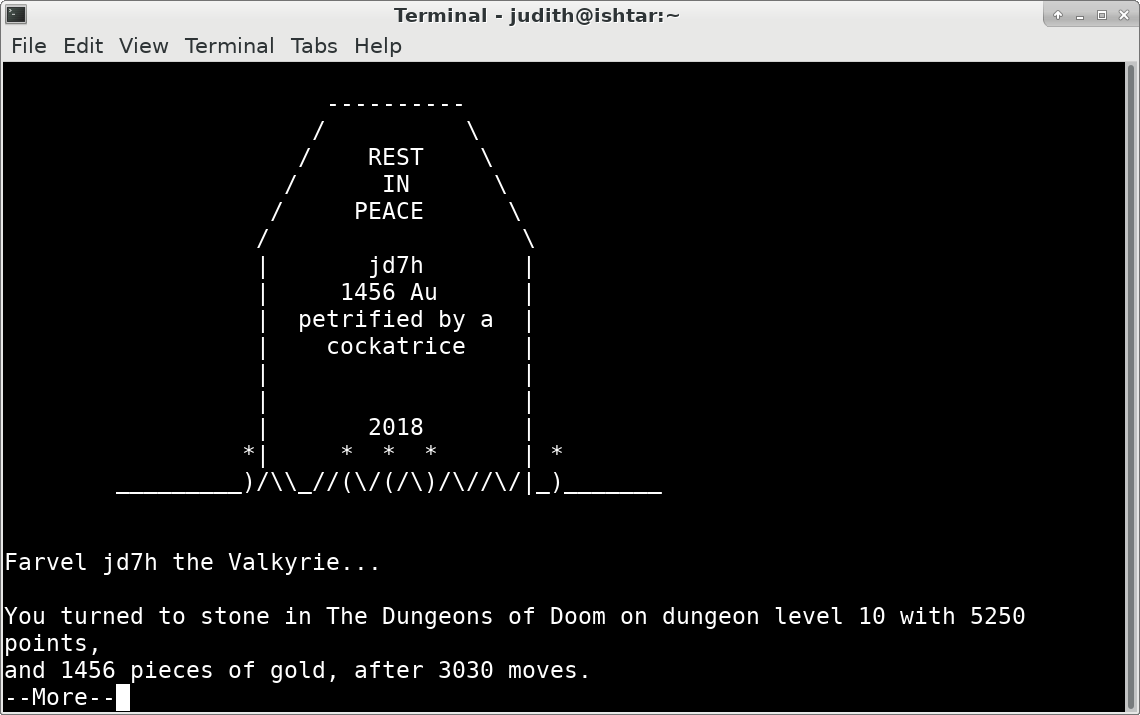Click the roll-up window arrow button

tap(1058, 15)
